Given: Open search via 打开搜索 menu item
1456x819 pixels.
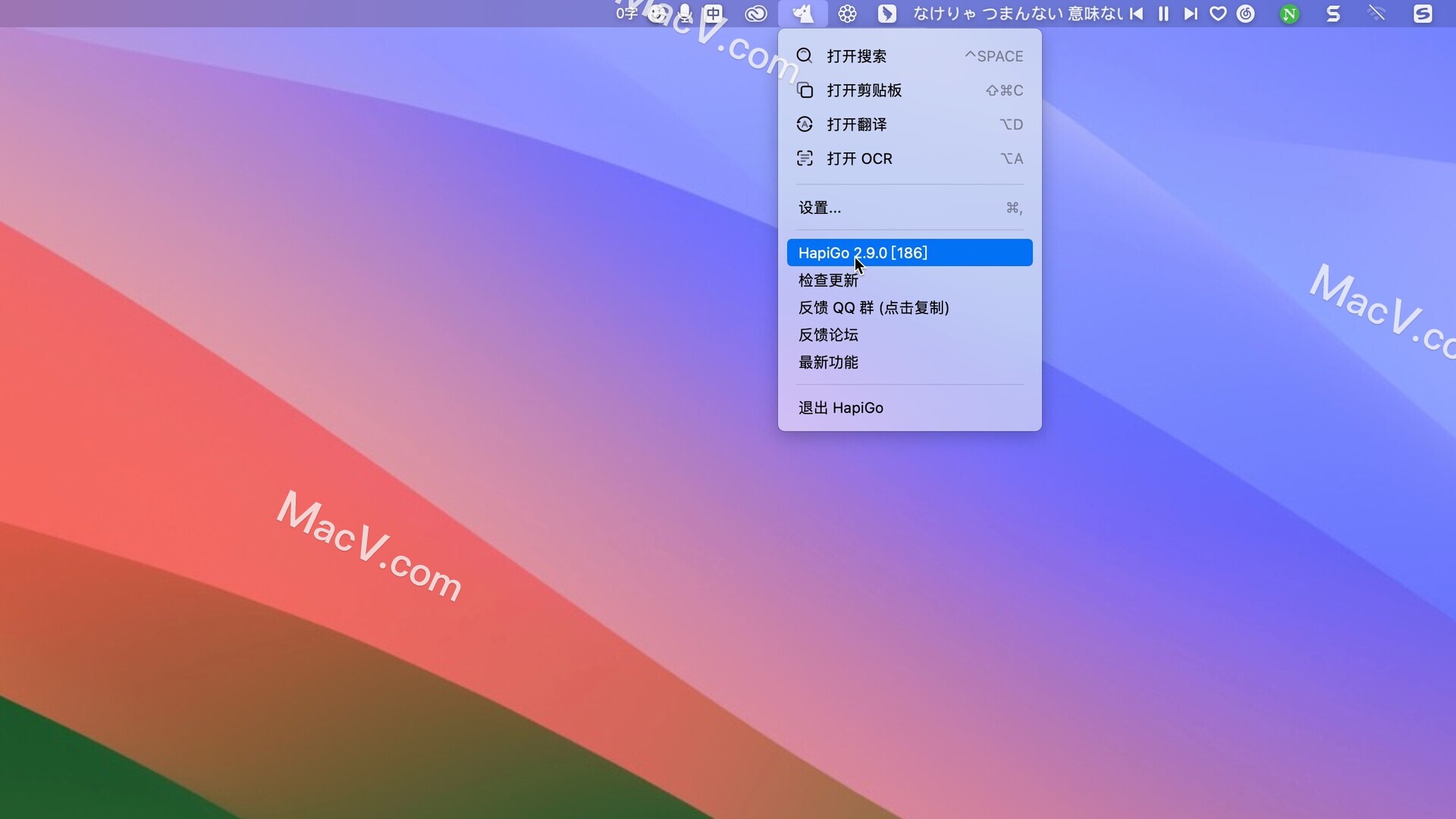Looking at the screenshot, I should 909,56.
